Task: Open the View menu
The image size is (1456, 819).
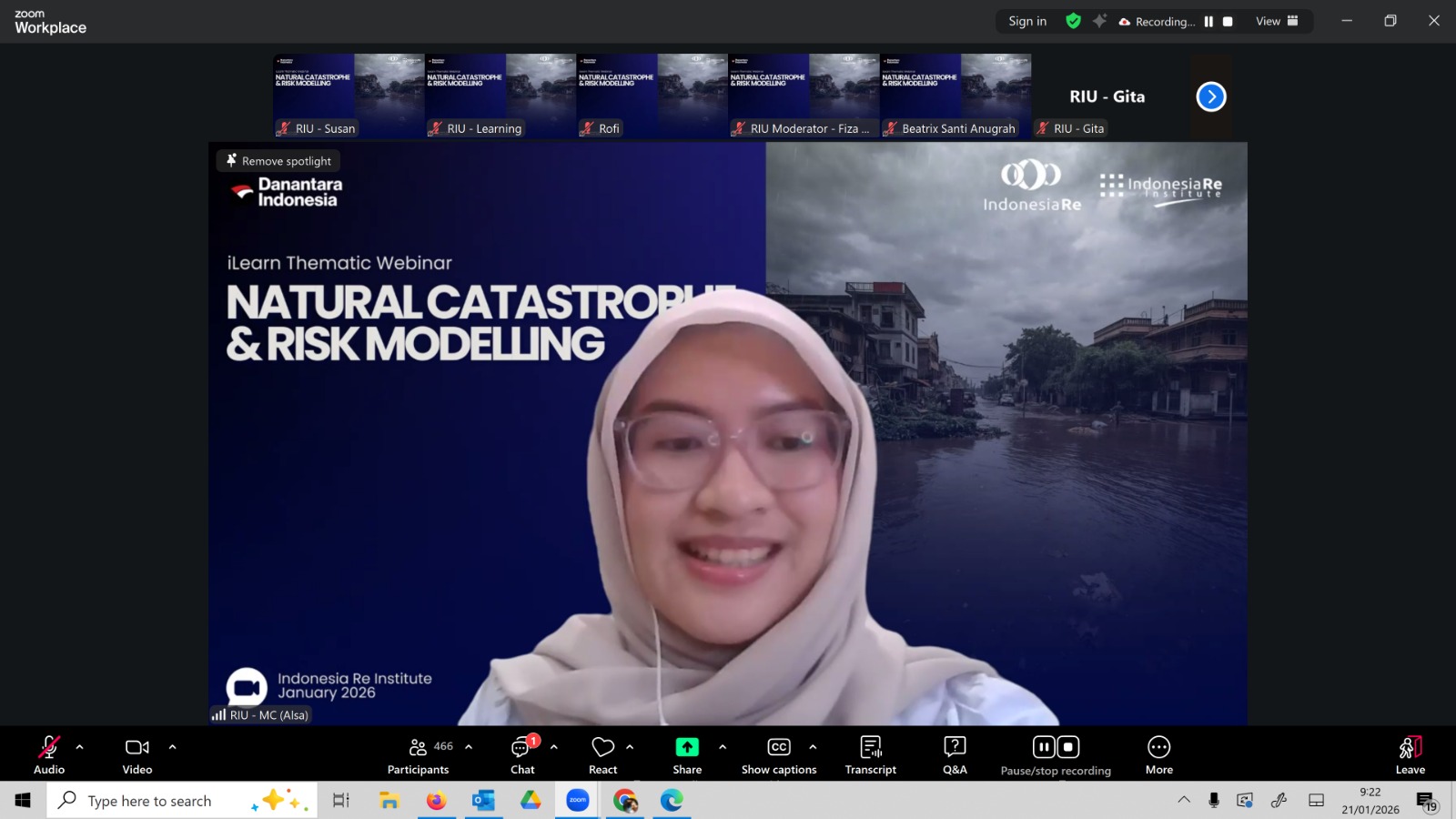Action: tap(1277, 21)
